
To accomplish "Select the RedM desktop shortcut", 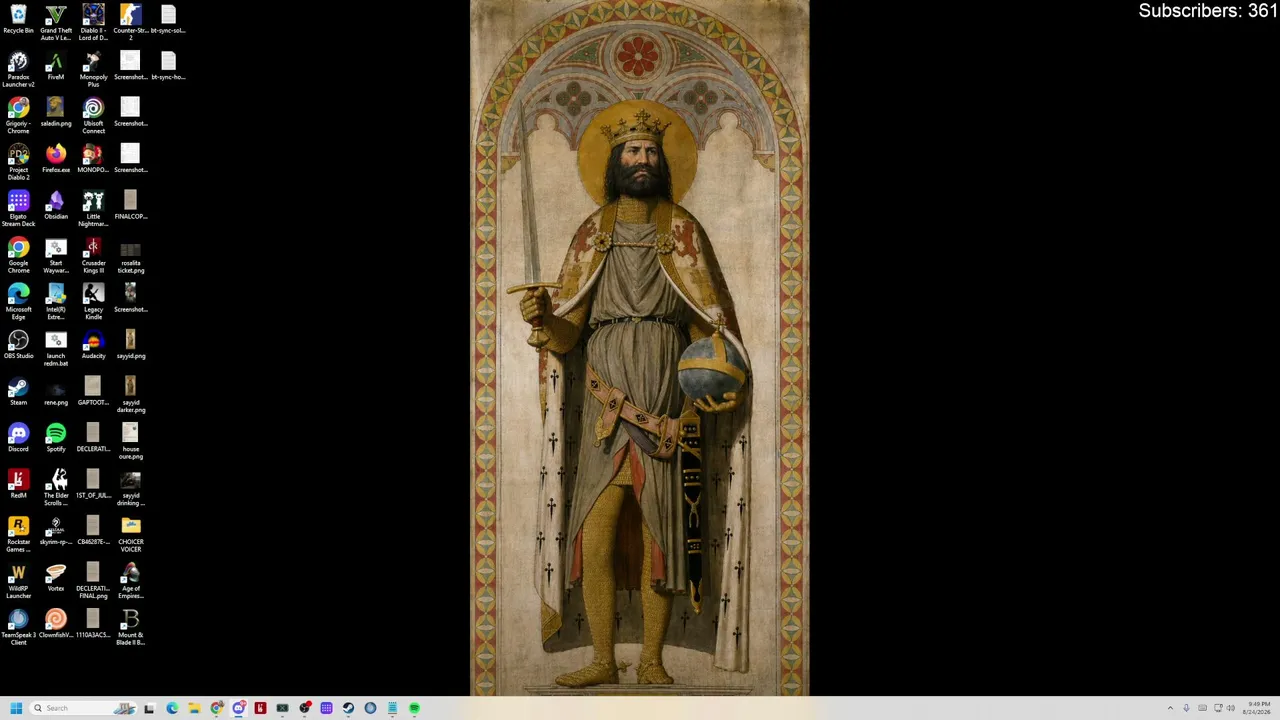I will coord(18,484).
